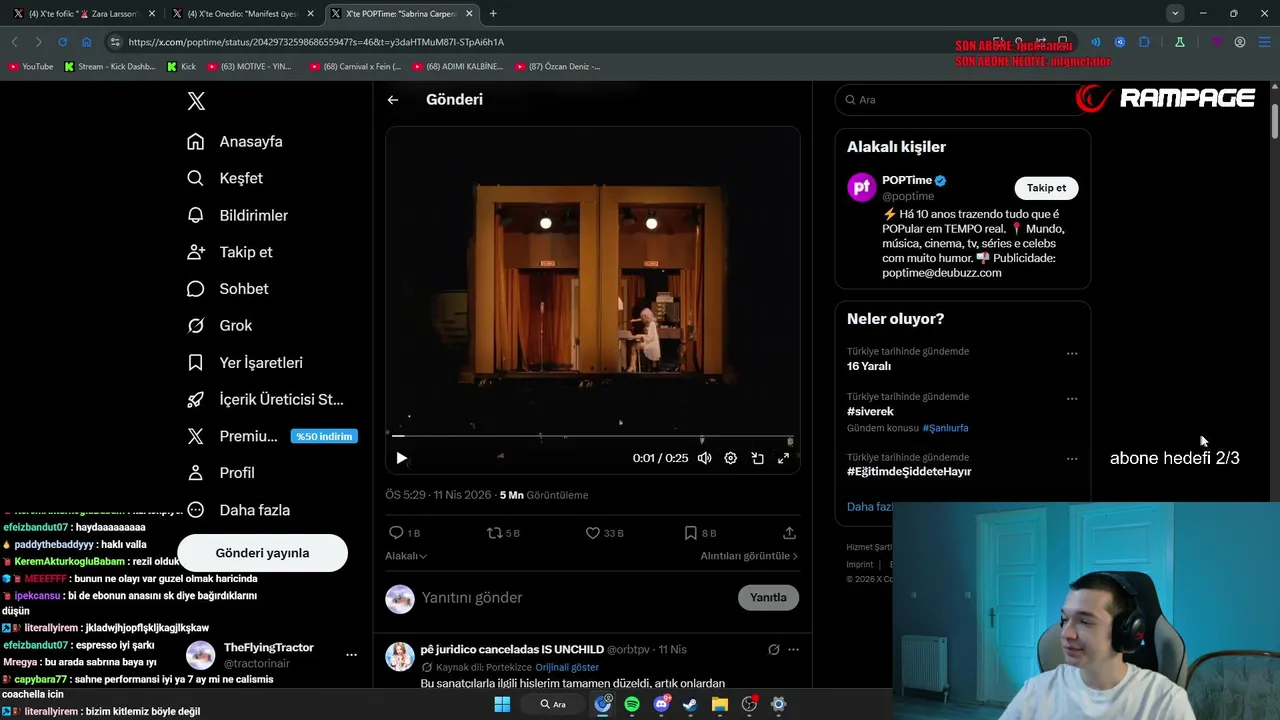Click #Şanlıurfa hashtag link
The image size is (1280, 720).
pos(945,428)
